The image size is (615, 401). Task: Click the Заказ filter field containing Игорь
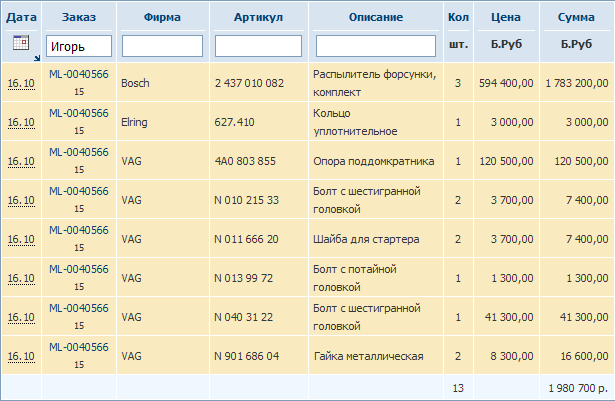[x=78, y=46]
